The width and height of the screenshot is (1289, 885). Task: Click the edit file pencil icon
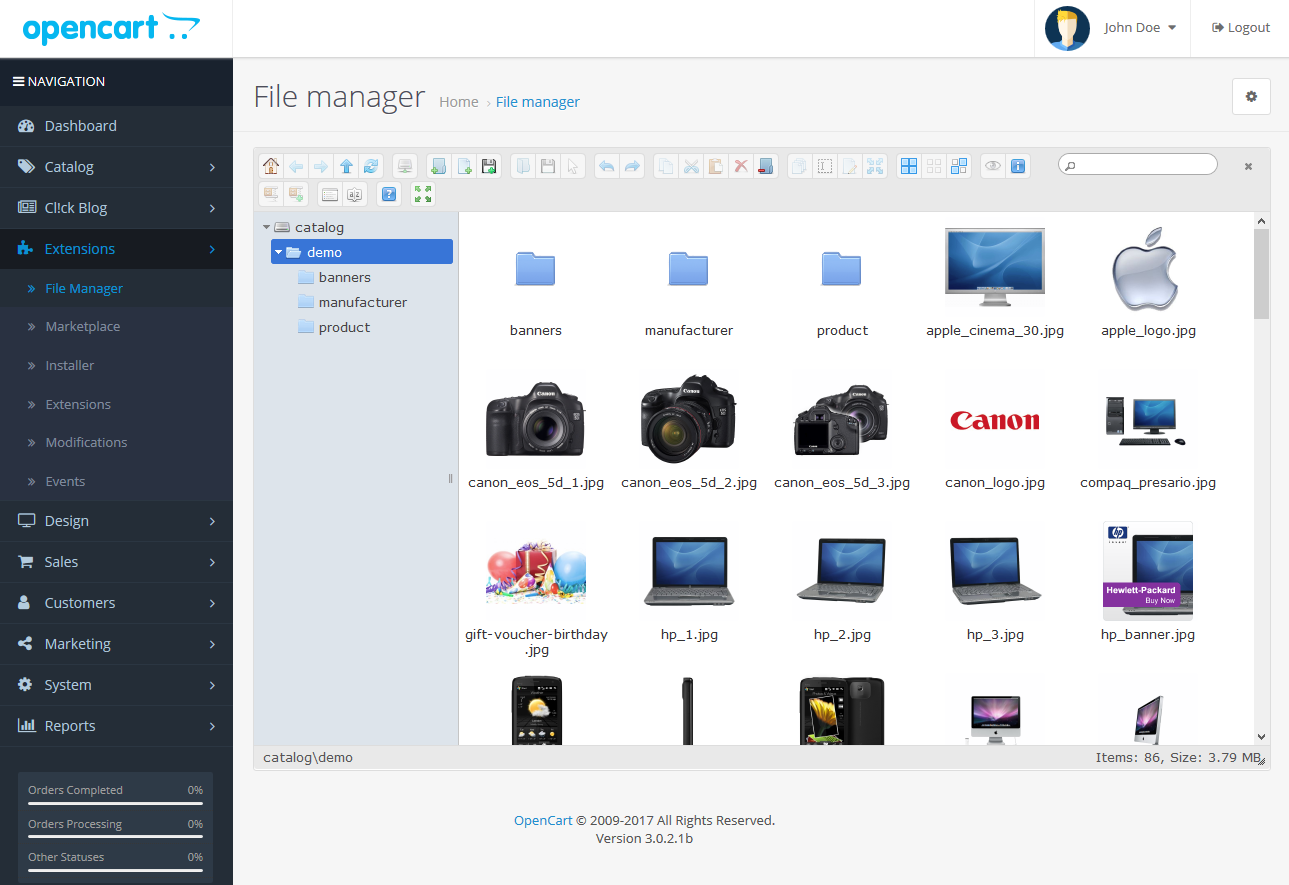tap(850, 166)
